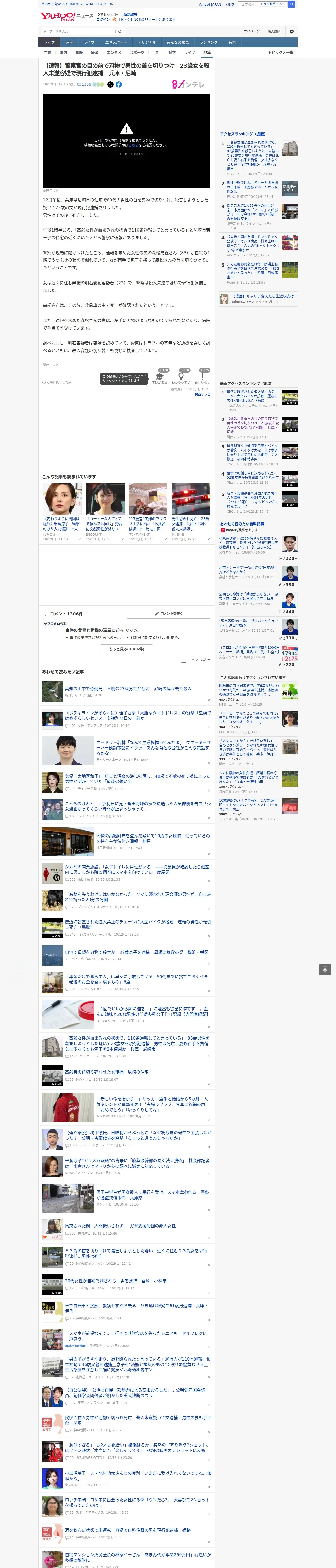Dismiss the エンタメNEXT 17歳差 recommended card
This screenshot has height=1568, width=336.
[165, 539]
